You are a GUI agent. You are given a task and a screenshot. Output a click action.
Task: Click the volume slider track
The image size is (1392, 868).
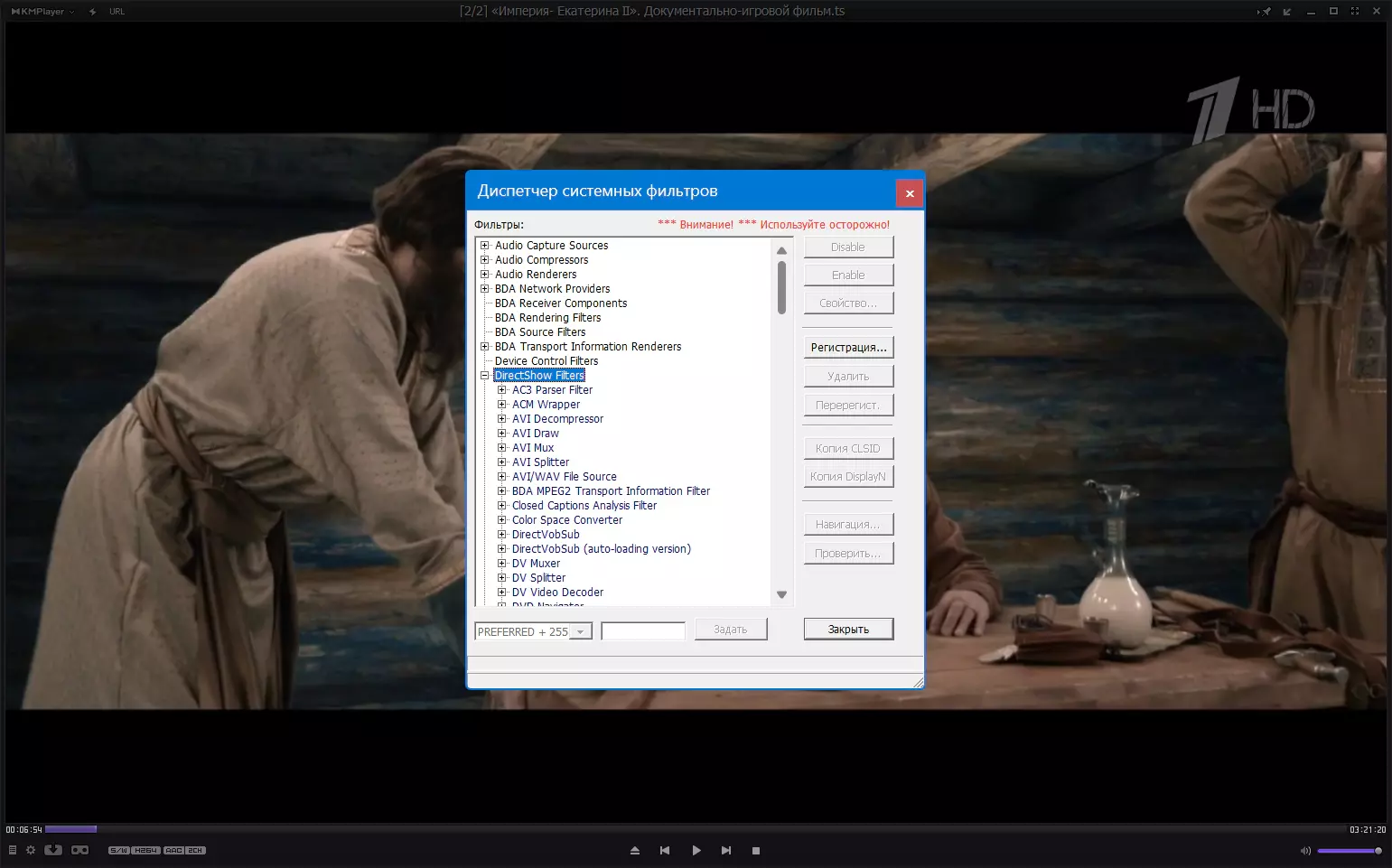click(x=1346, y=850)
